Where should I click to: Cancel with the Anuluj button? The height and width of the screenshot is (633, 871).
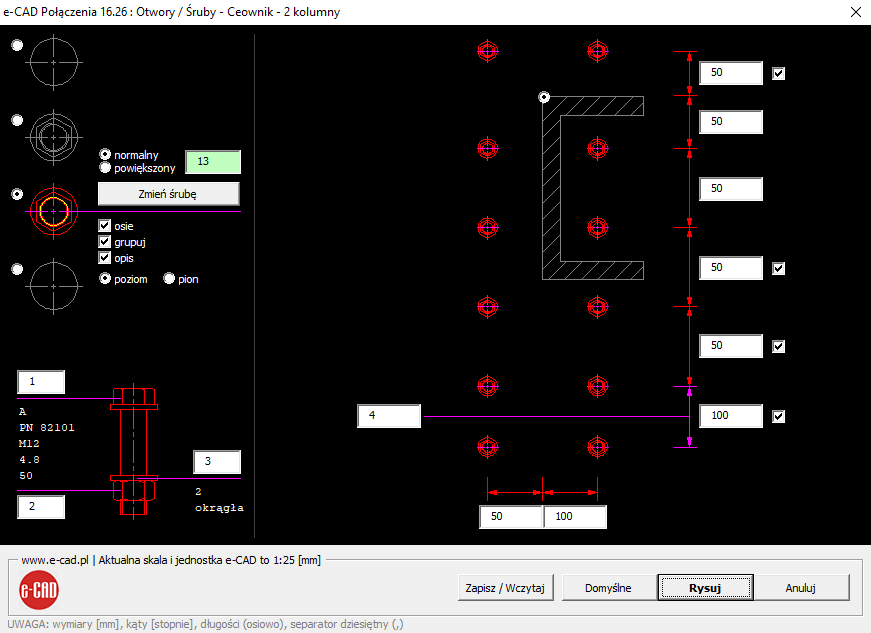pos(800,588)
